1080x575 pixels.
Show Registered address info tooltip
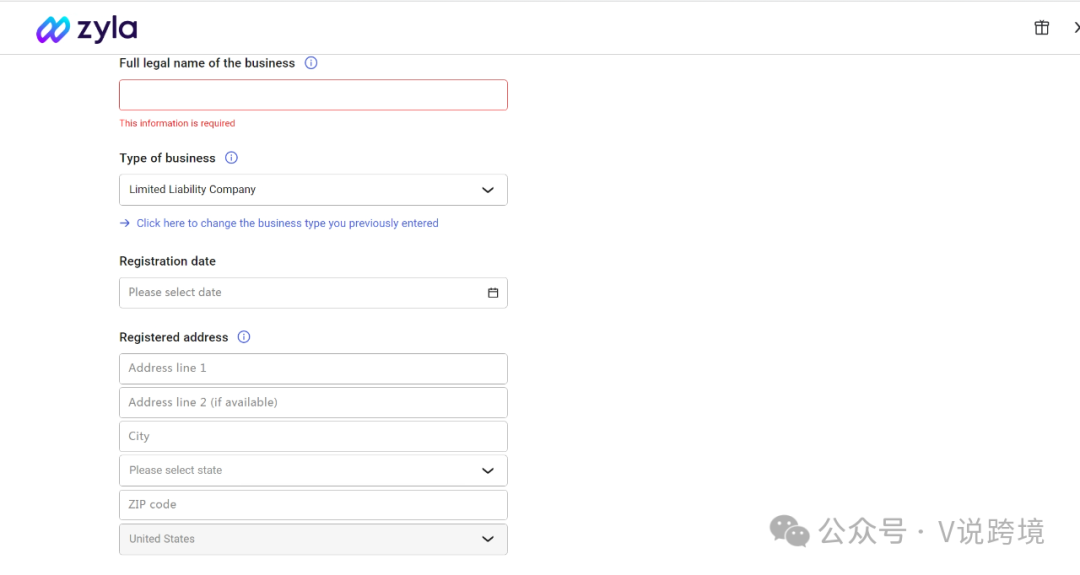click(244, 337)
